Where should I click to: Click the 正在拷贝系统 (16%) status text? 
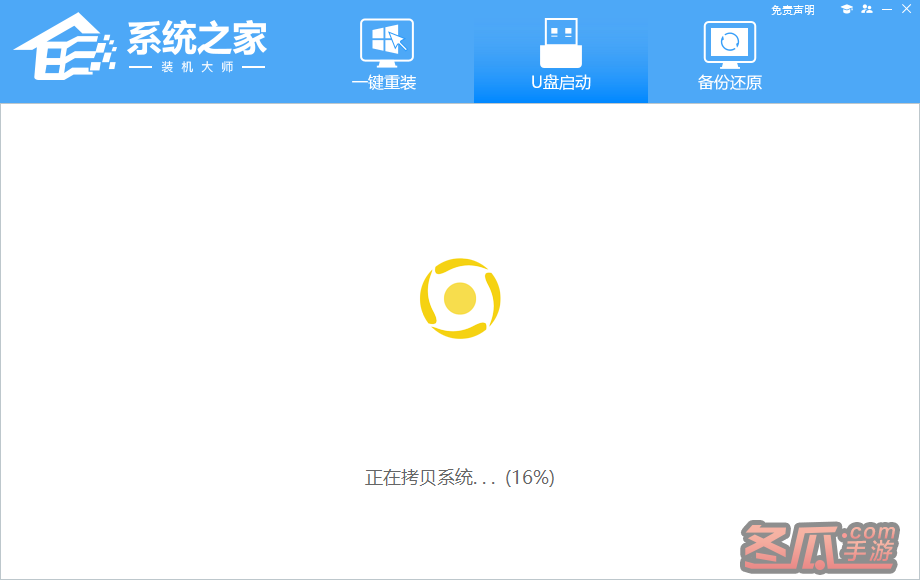pyautogui.click(x=459, y=477)
